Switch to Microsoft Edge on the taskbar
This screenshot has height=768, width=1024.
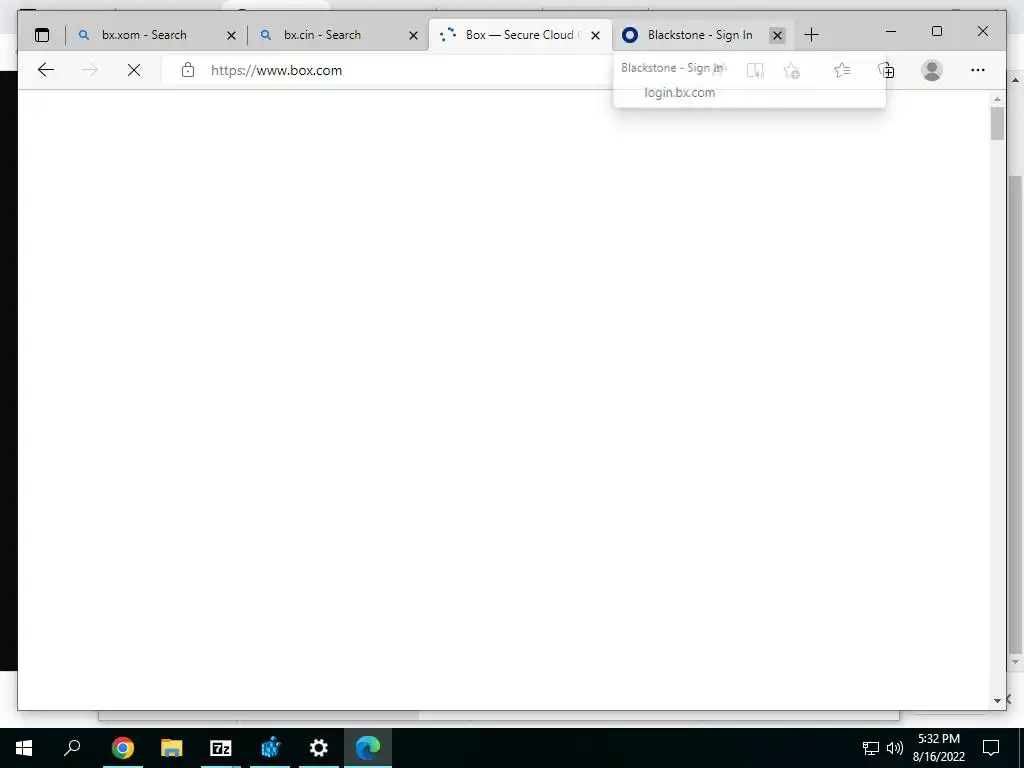click(x=368, y=748)
